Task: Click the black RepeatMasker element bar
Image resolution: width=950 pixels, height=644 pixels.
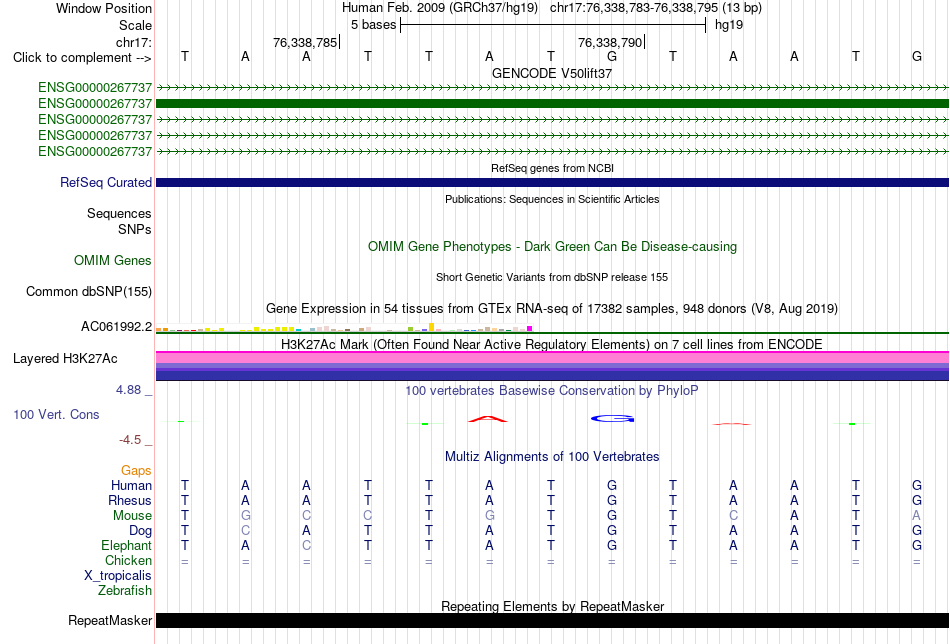Action: (552, 620)
